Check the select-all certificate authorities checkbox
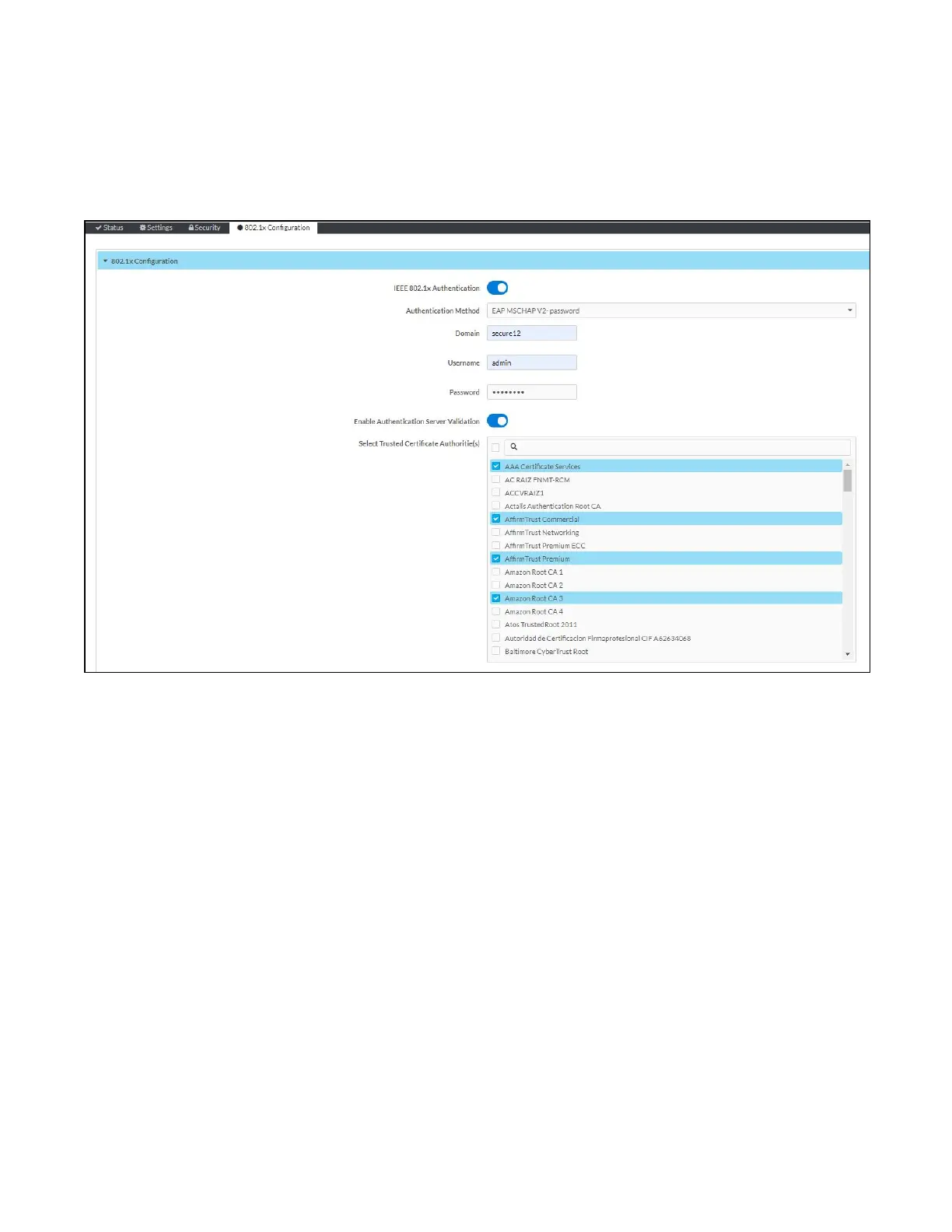 (x=495, y=447)
